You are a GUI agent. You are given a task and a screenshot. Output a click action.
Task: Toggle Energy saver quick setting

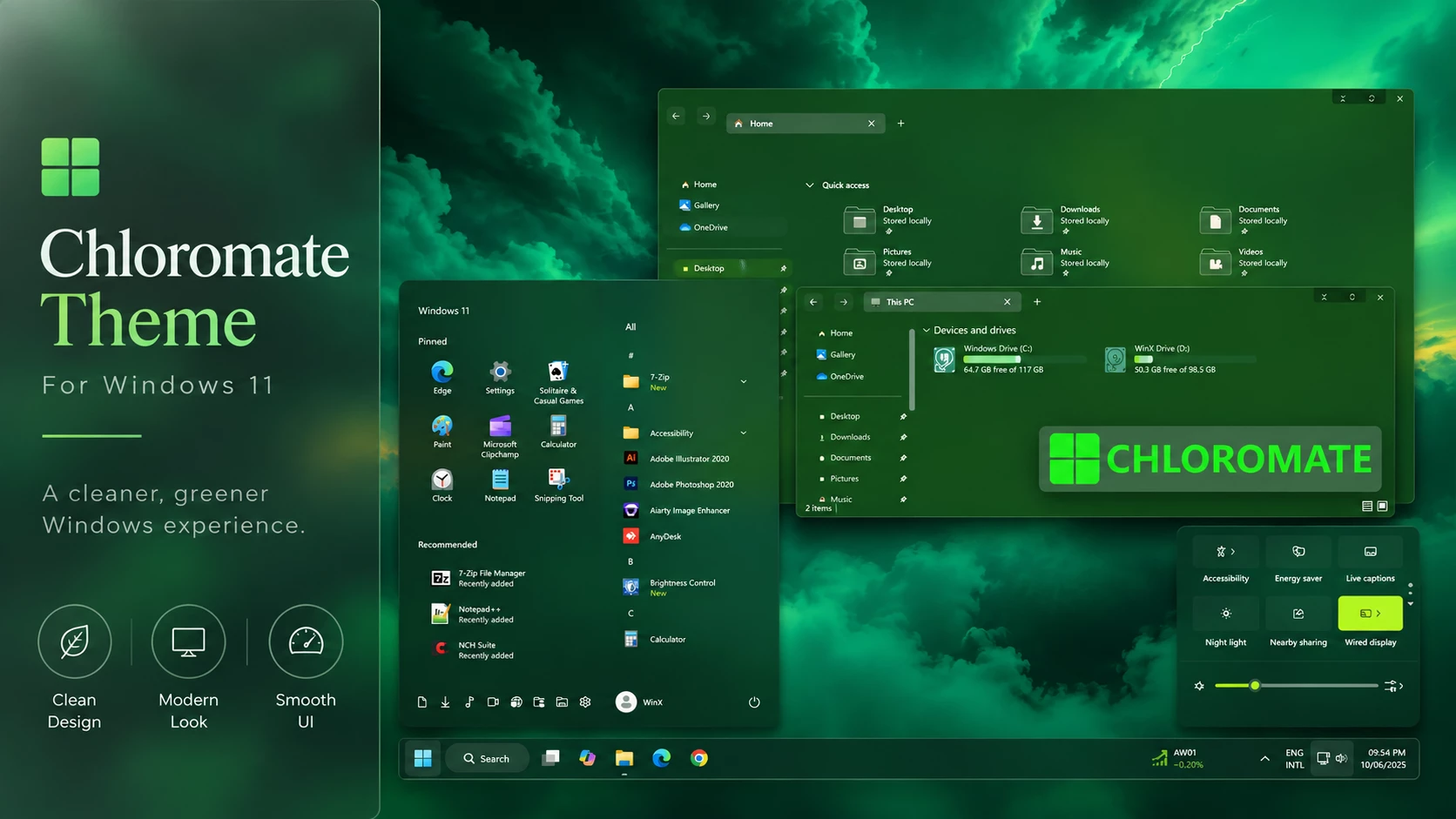coord(1298,552)
